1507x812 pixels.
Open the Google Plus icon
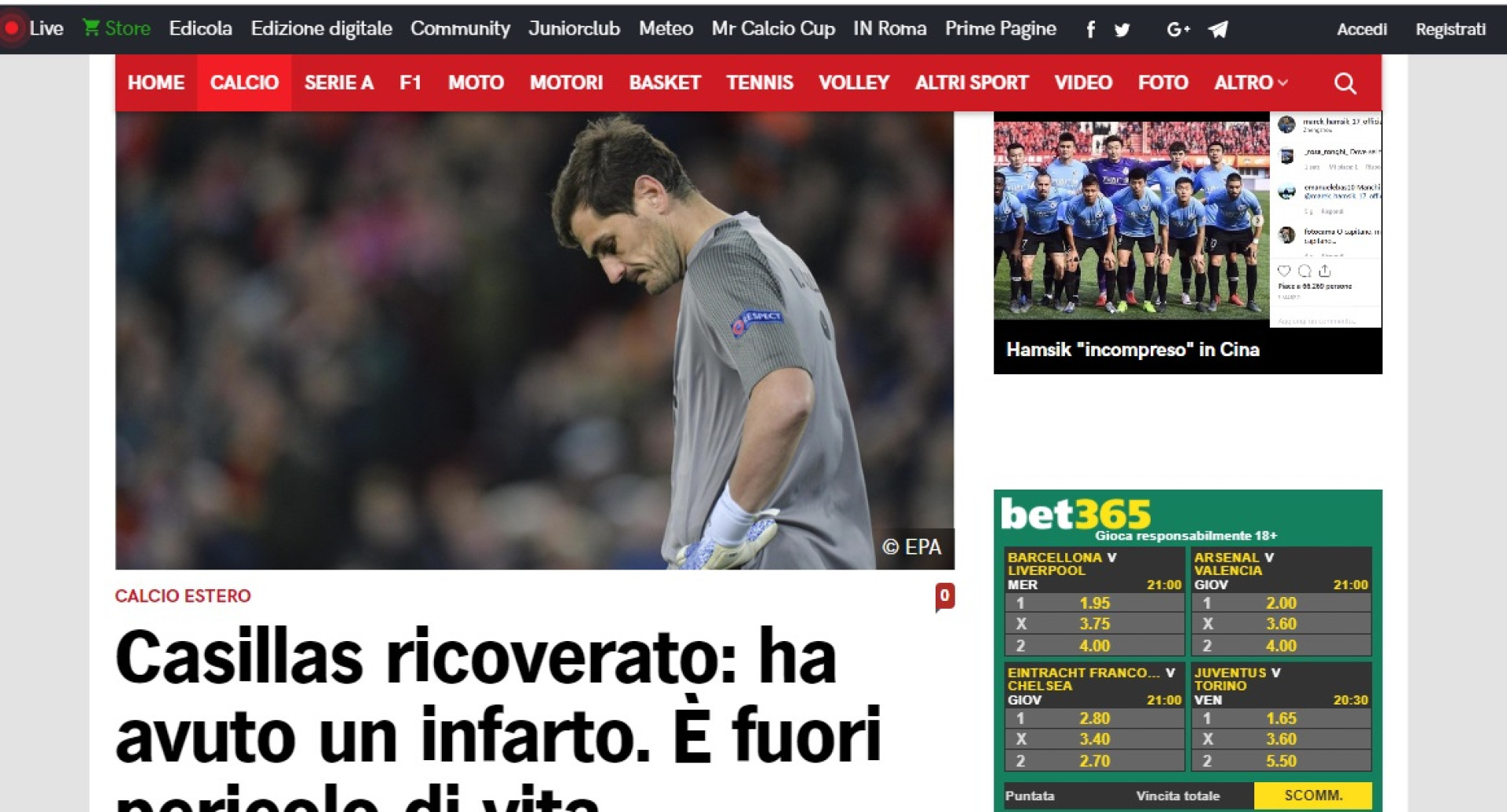click(1178, 30)
